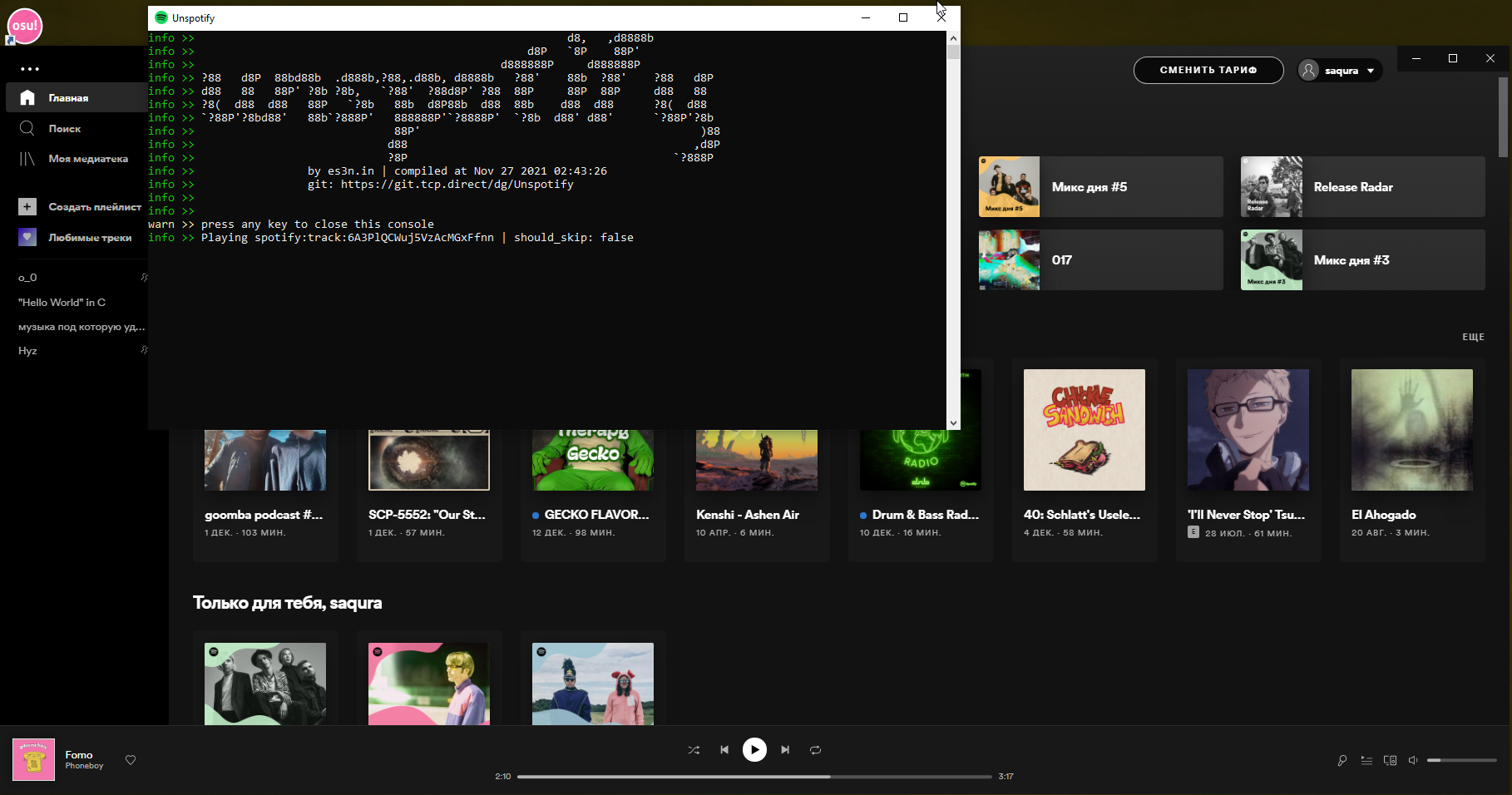Minimize the Spotify window
The height and width of the screenshot is (795, 1512).
click(x=1416, y=58)
